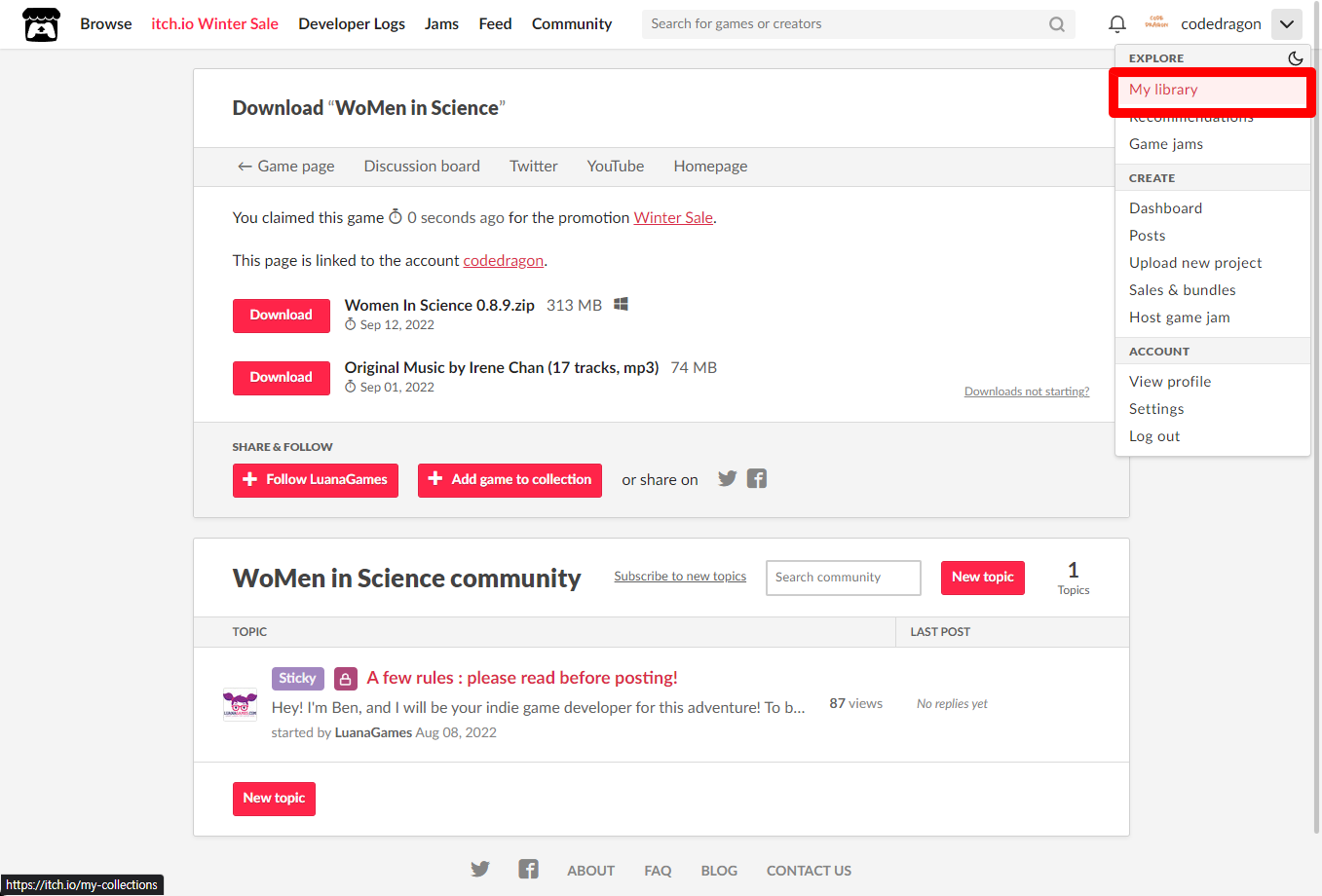
Task: Open YouTube tab link
Action: coord(616,167)
